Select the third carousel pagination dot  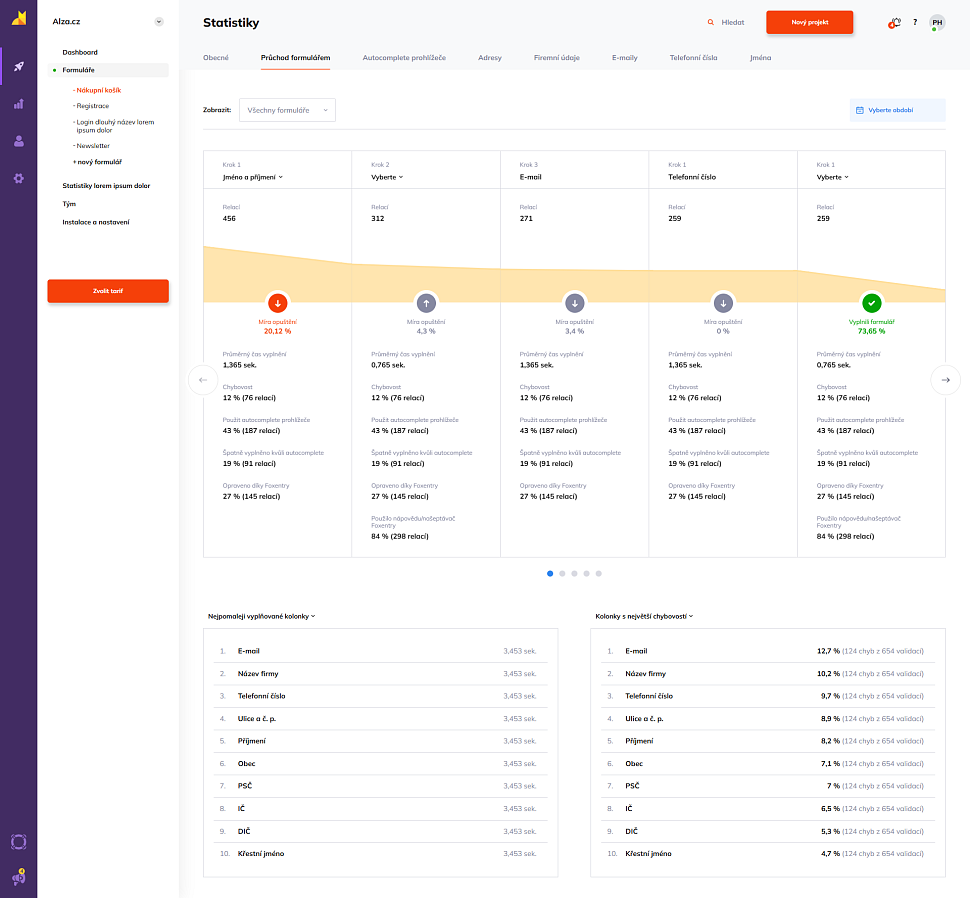click(x=574, y=574)
